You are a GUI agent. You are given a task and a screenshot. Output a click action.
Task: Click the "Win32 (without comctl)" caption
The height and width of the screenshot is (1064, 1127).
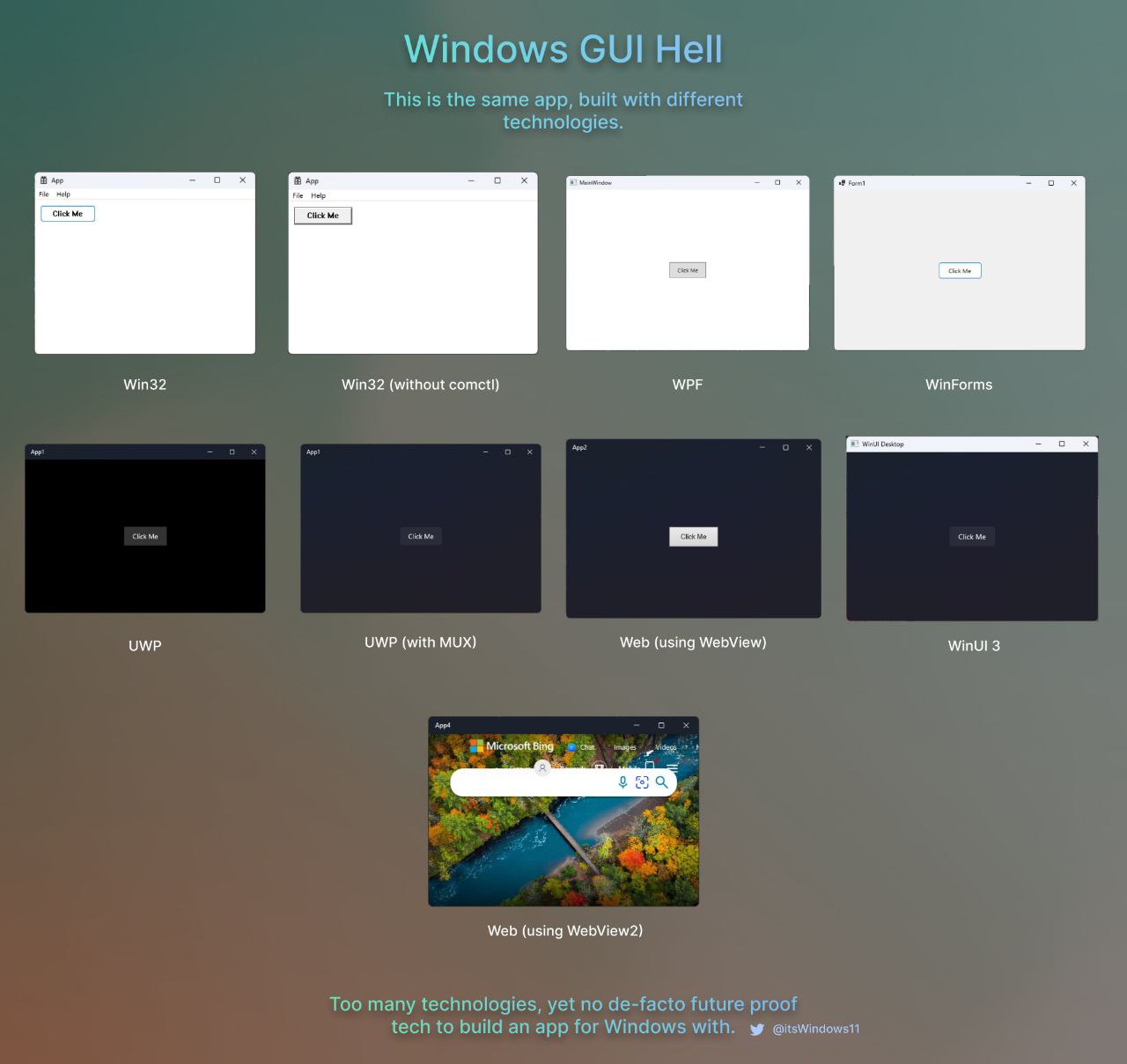(421, 385)
